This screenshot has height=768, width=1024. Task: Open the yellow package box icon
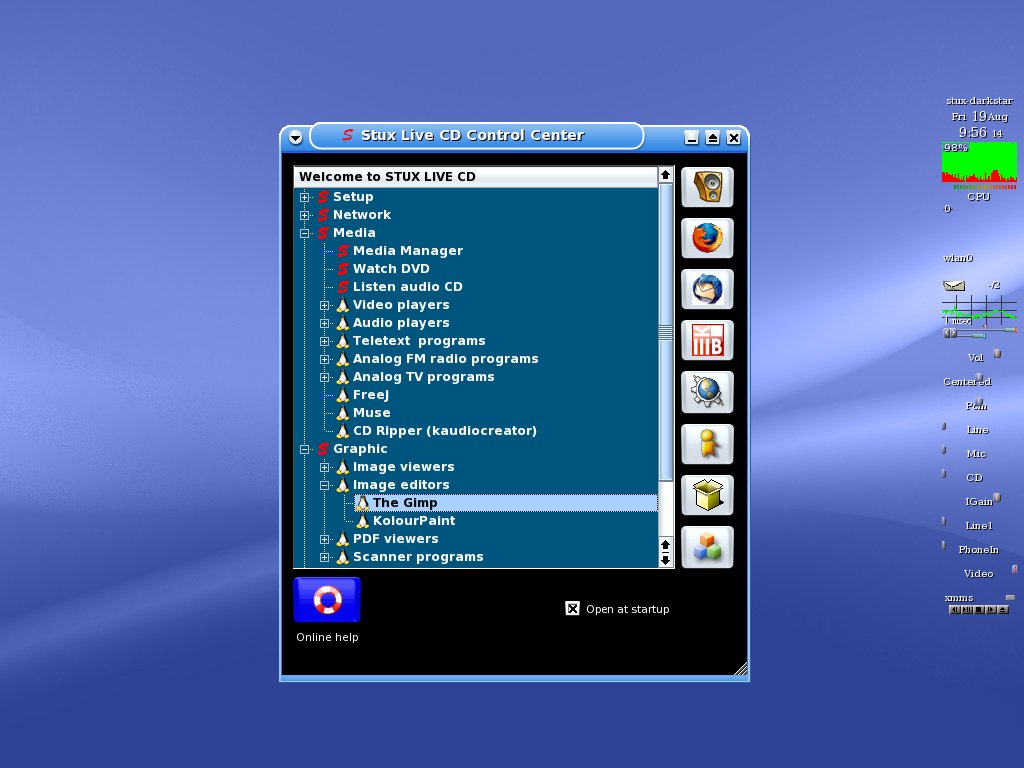[x=707, y=495]
